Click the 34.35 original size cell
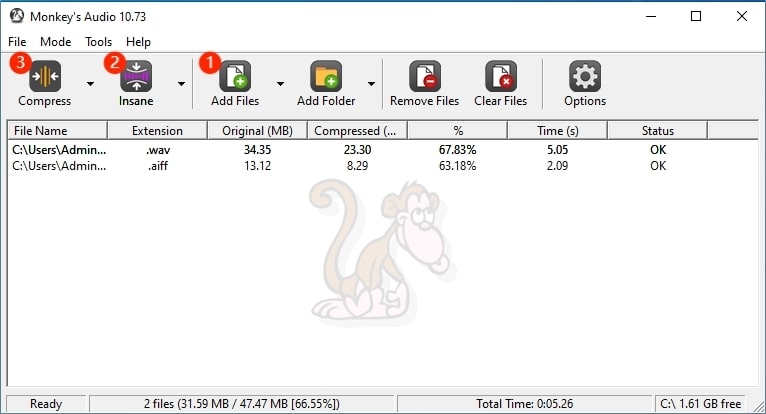The image size is (766, 414). pos(257,150)
